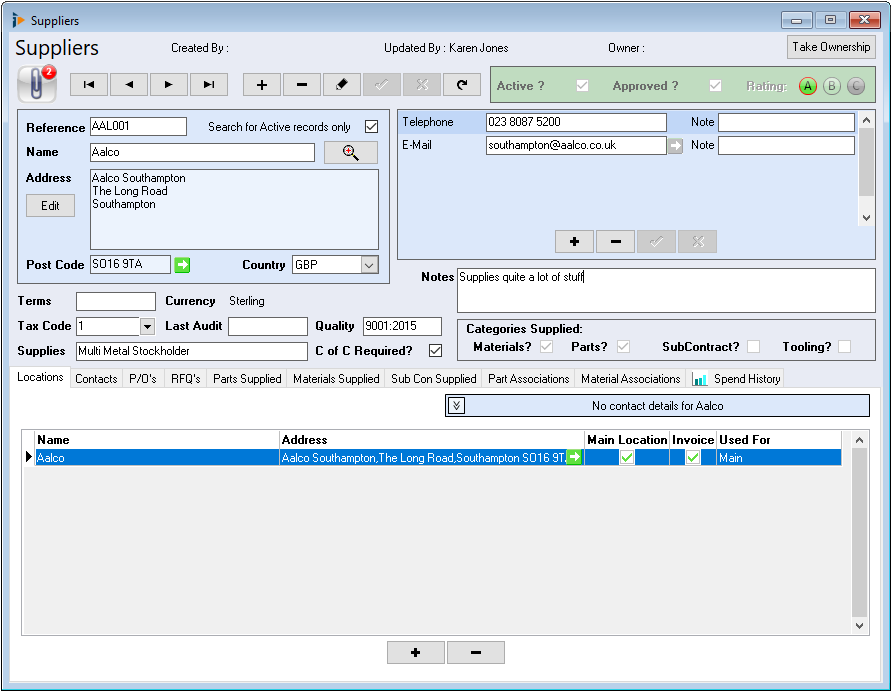Click the address Edit button
Image resolution: width=894 pixels, height=694 pixels.
click(x=50, y=206)
